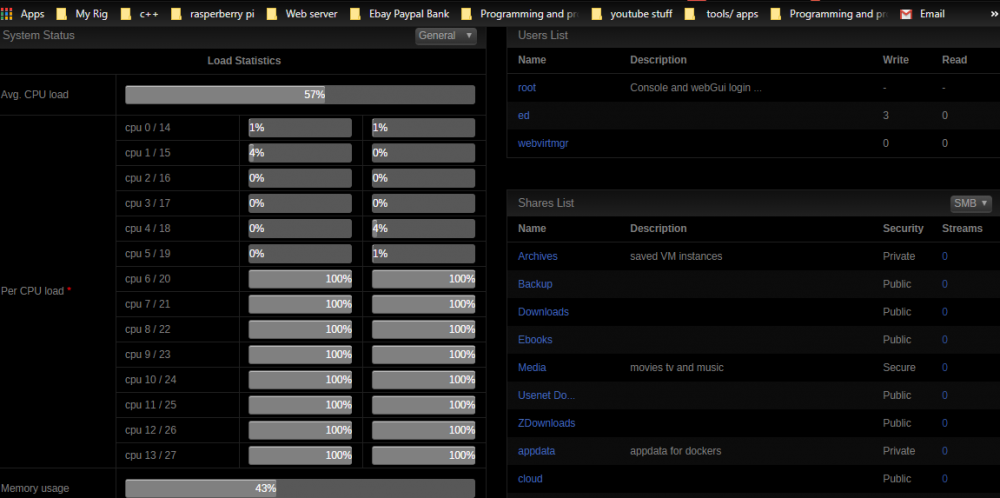This screenshot has height=498, width=1000.
Task: Open the tools/ apps bookmark folder
Action: click(723, 14)
